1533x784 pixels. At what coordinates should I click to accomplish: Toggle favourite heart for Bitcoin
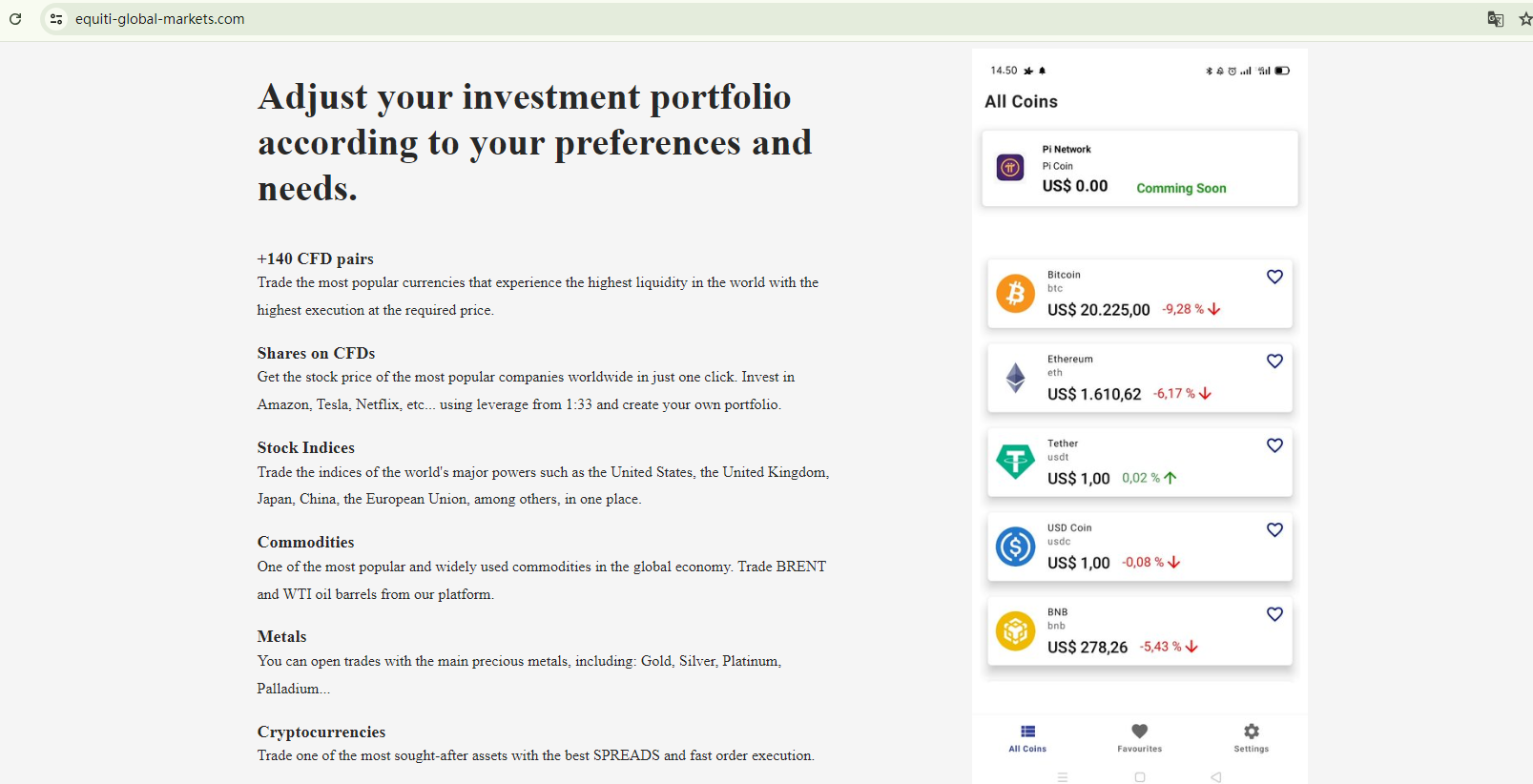1274,277
